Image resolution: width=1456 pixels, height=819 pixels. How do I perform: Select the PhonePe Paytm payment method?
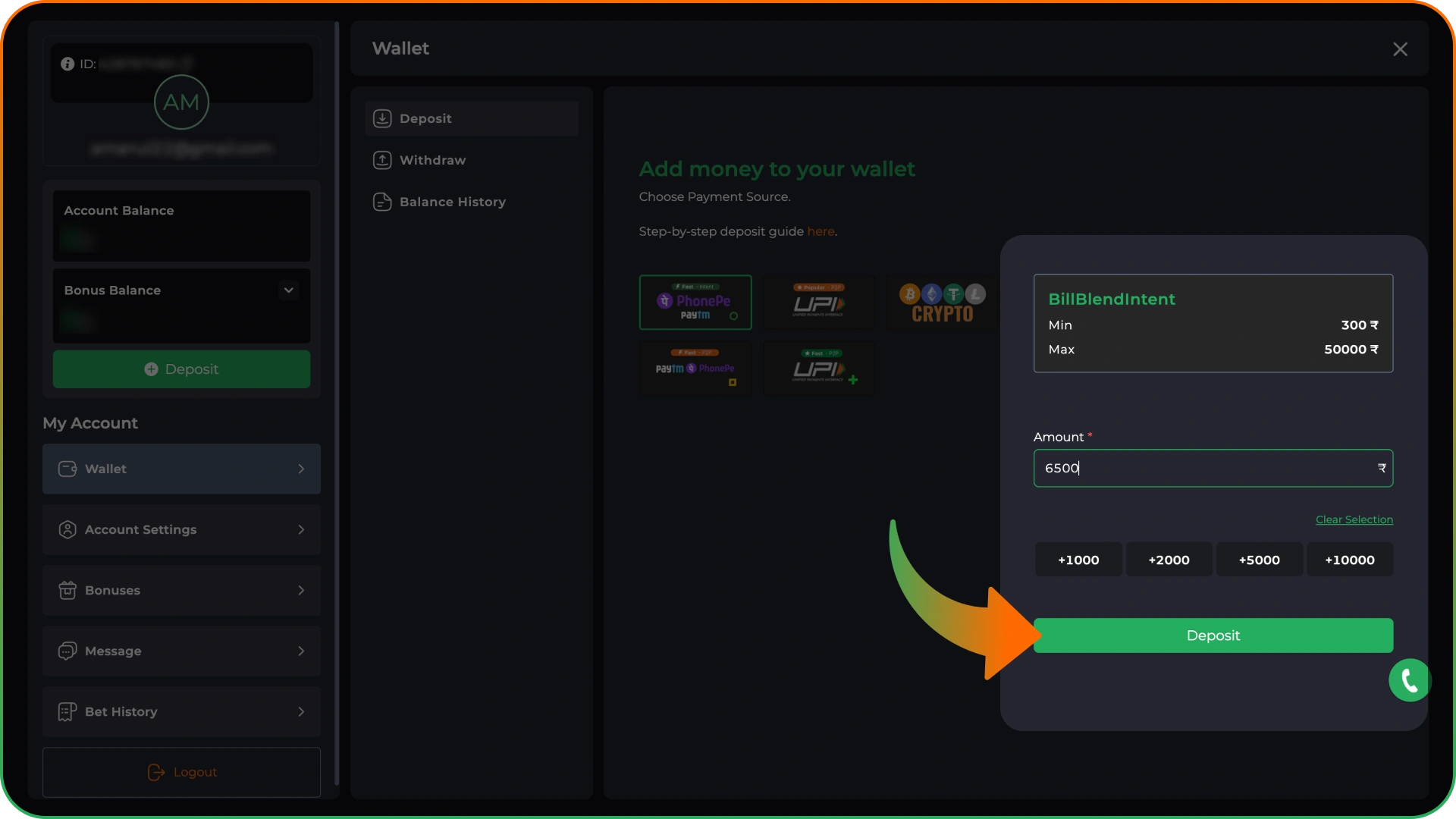[x=695, y=302]
